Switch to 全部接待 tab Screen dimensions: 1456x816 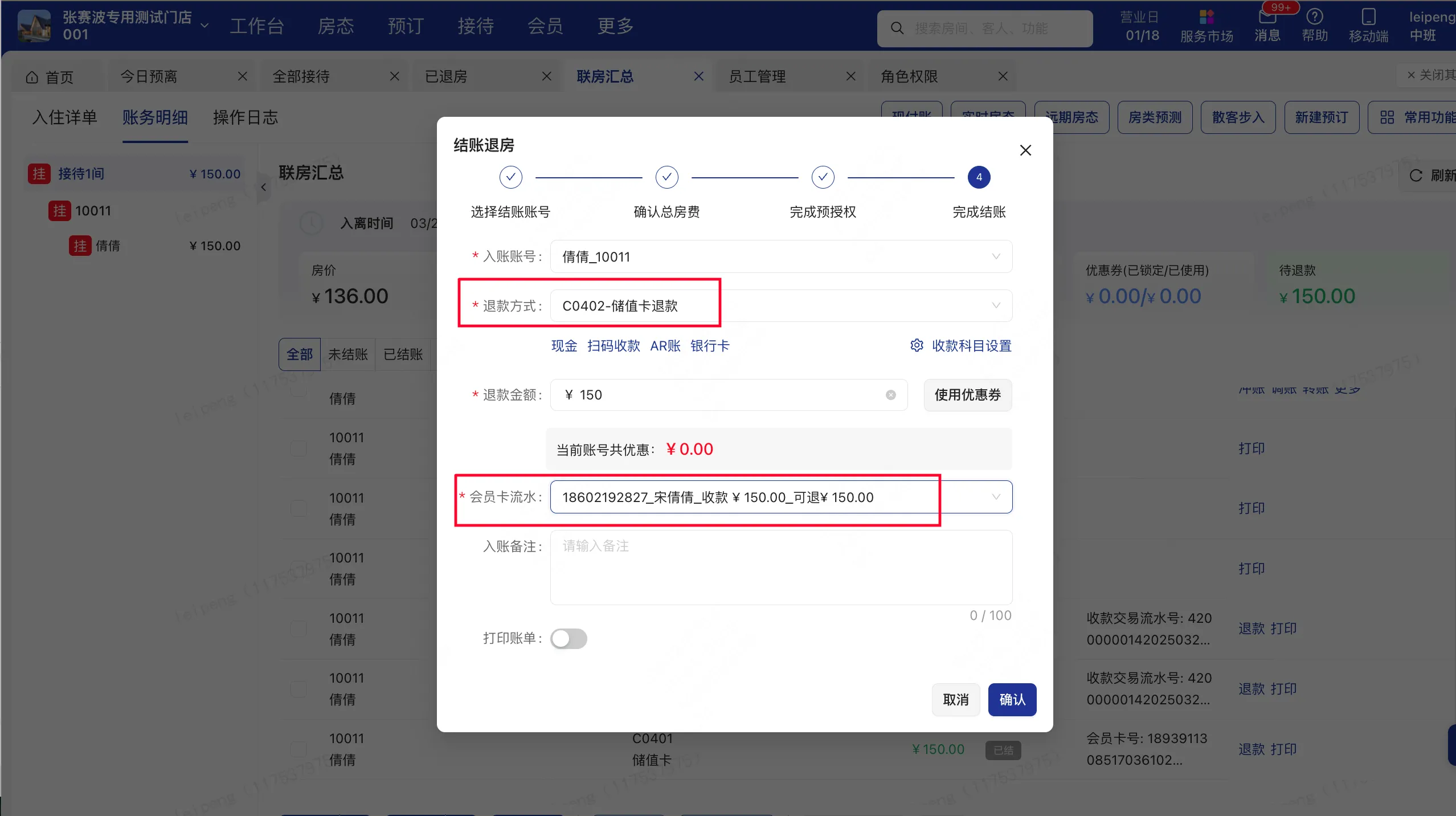click(301, 76)
